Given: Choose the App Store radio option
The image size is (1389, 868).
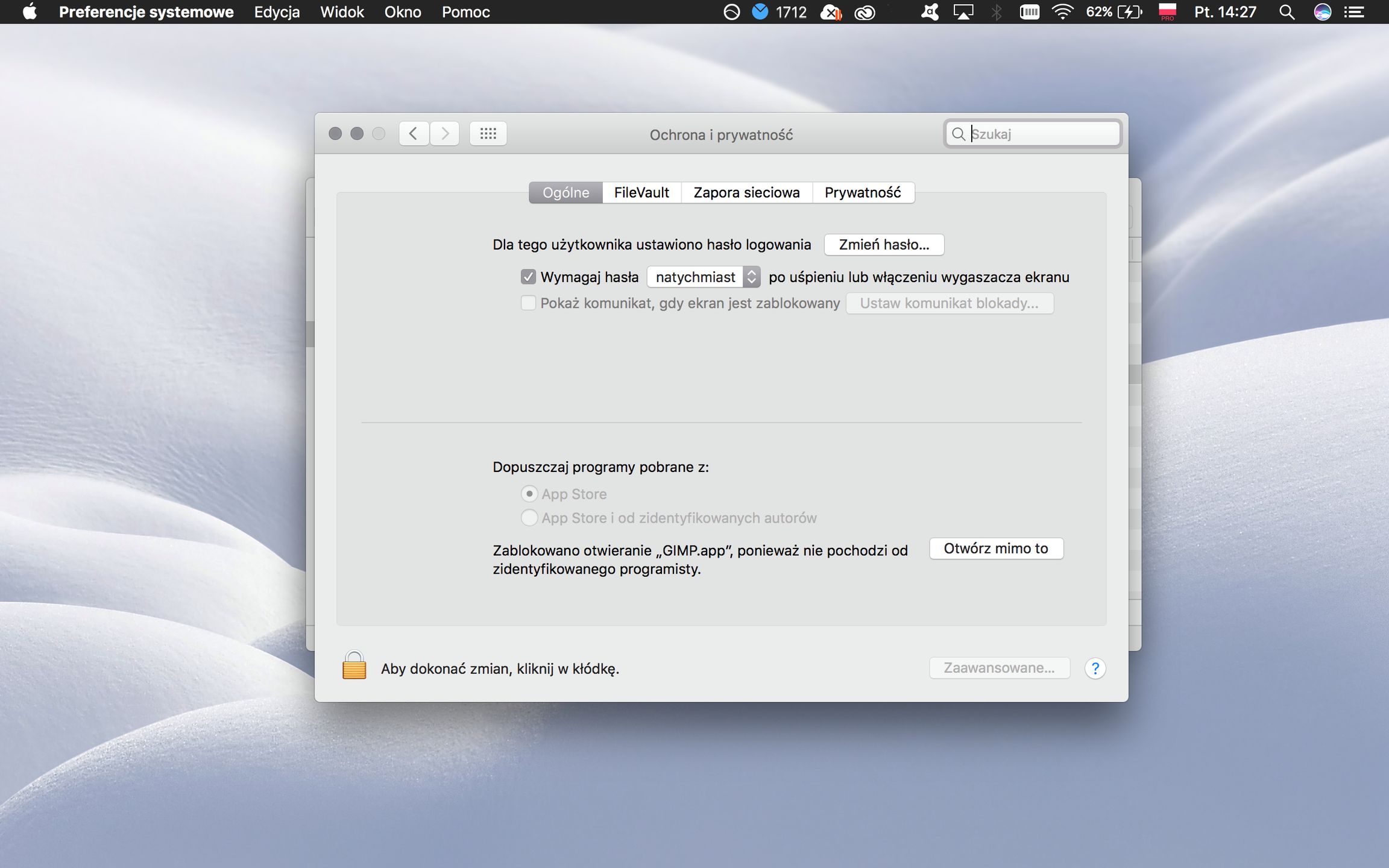Looking at the screenshot, I should (529, 494).
